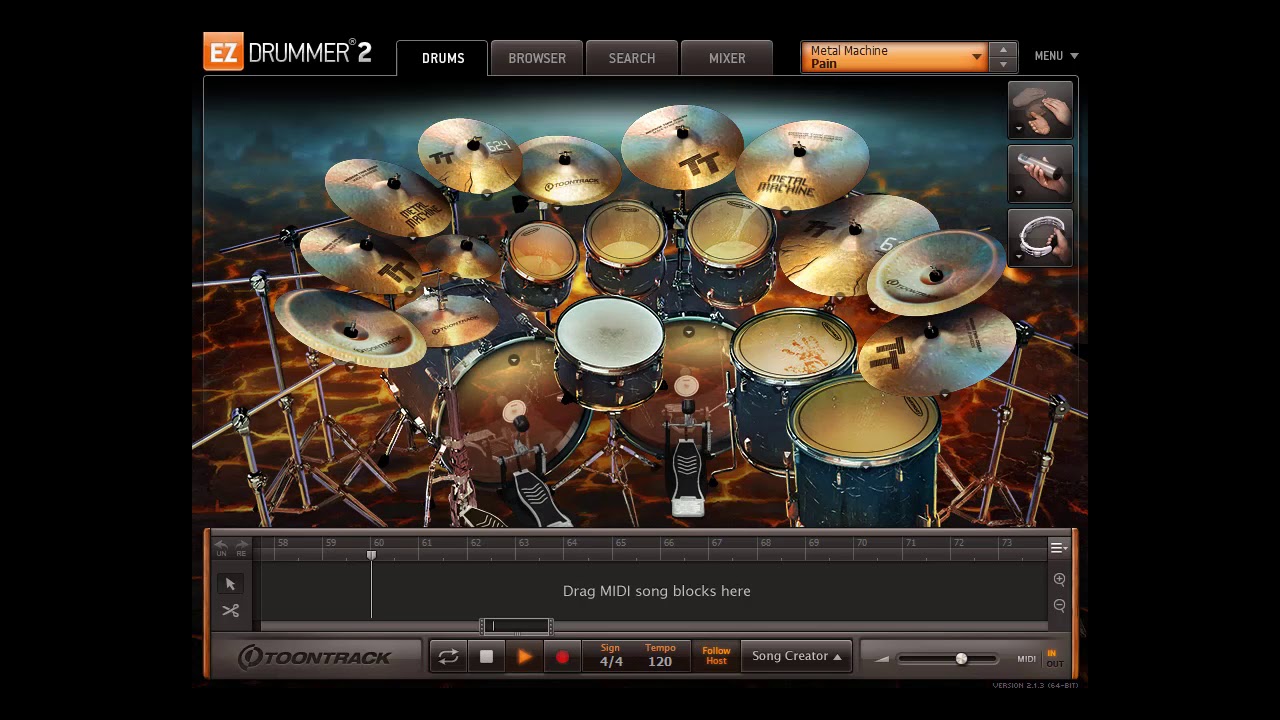Click bar number 70 on the ruler
This screenshot has height=720, width=1280.
pos(861,543)
